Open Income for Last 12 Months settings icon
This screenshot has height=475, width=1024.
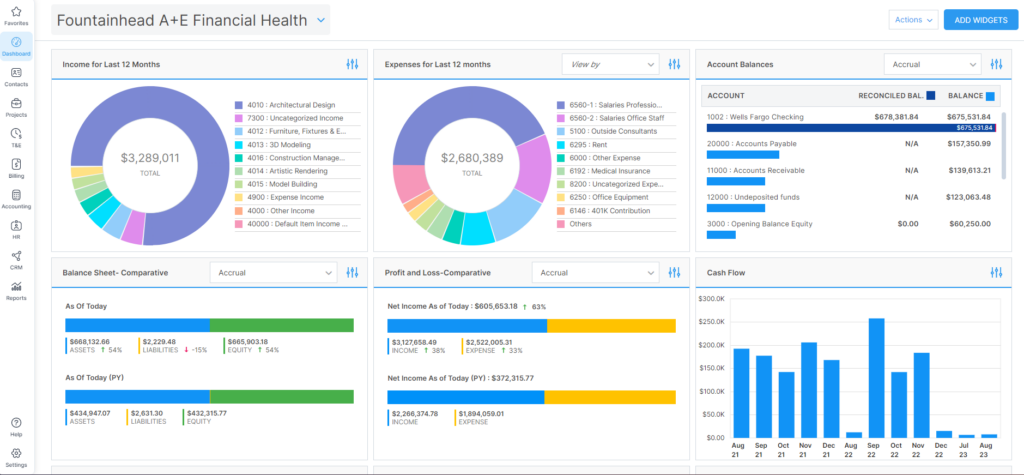pos(352,64)
